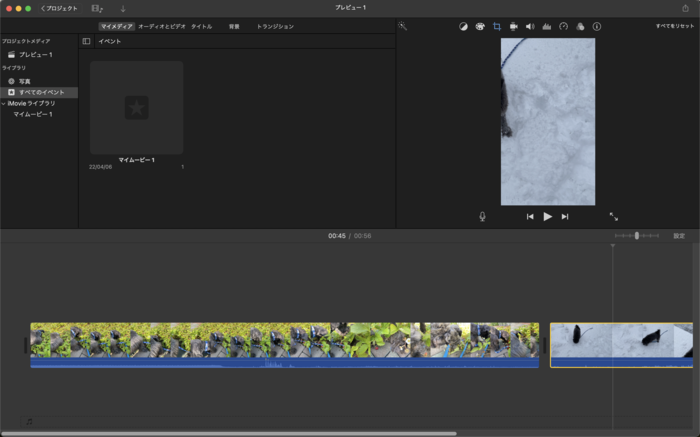Open noise reduction and equalizer tool
This screenshot has width=700, height=437.
pyautogui.click(x=546, y=26)
